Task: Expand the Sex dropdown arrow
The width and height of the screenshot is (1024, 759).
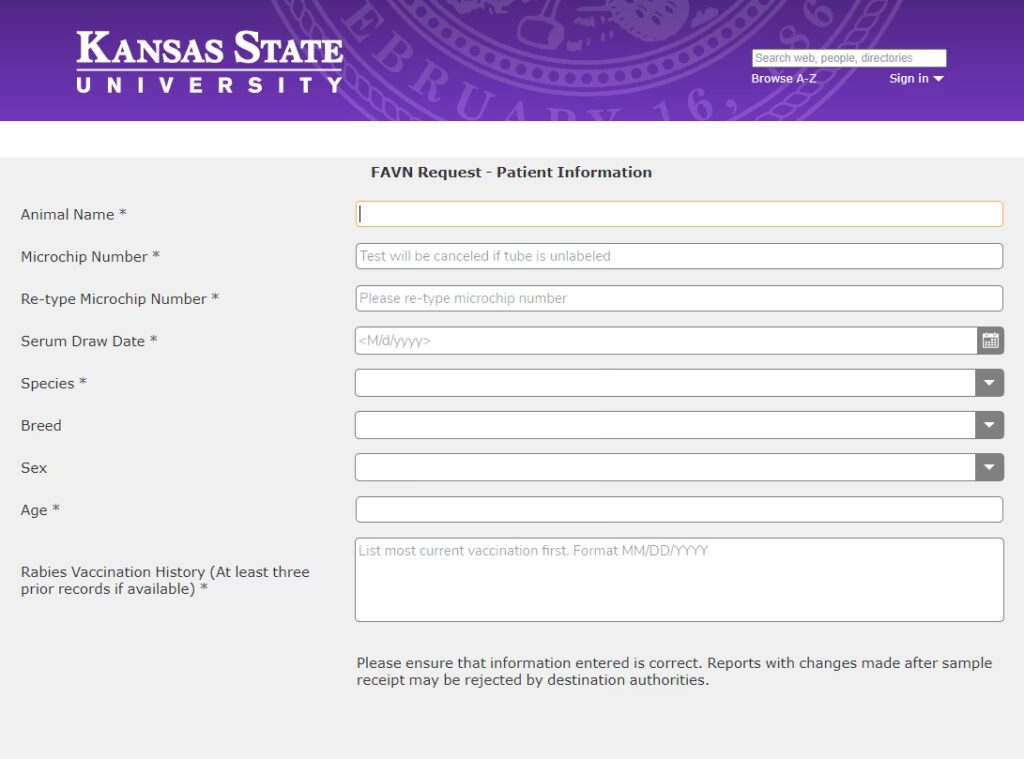Action: (989, 467)
